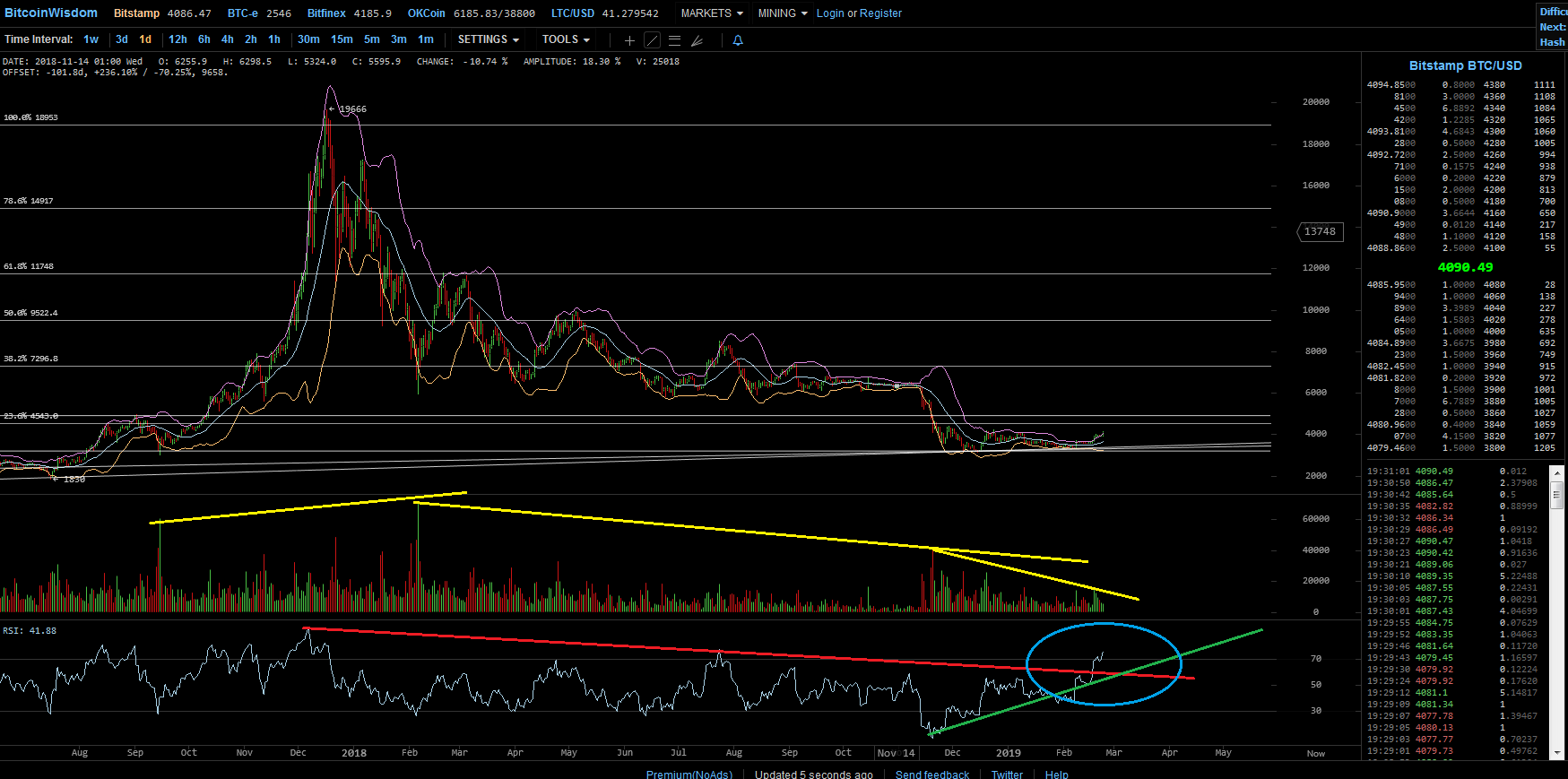Click the bid row priced 4084.8900
The height and width of the screenshot is (779, 1568).
pyautogui.click(x=1461, y=343)
